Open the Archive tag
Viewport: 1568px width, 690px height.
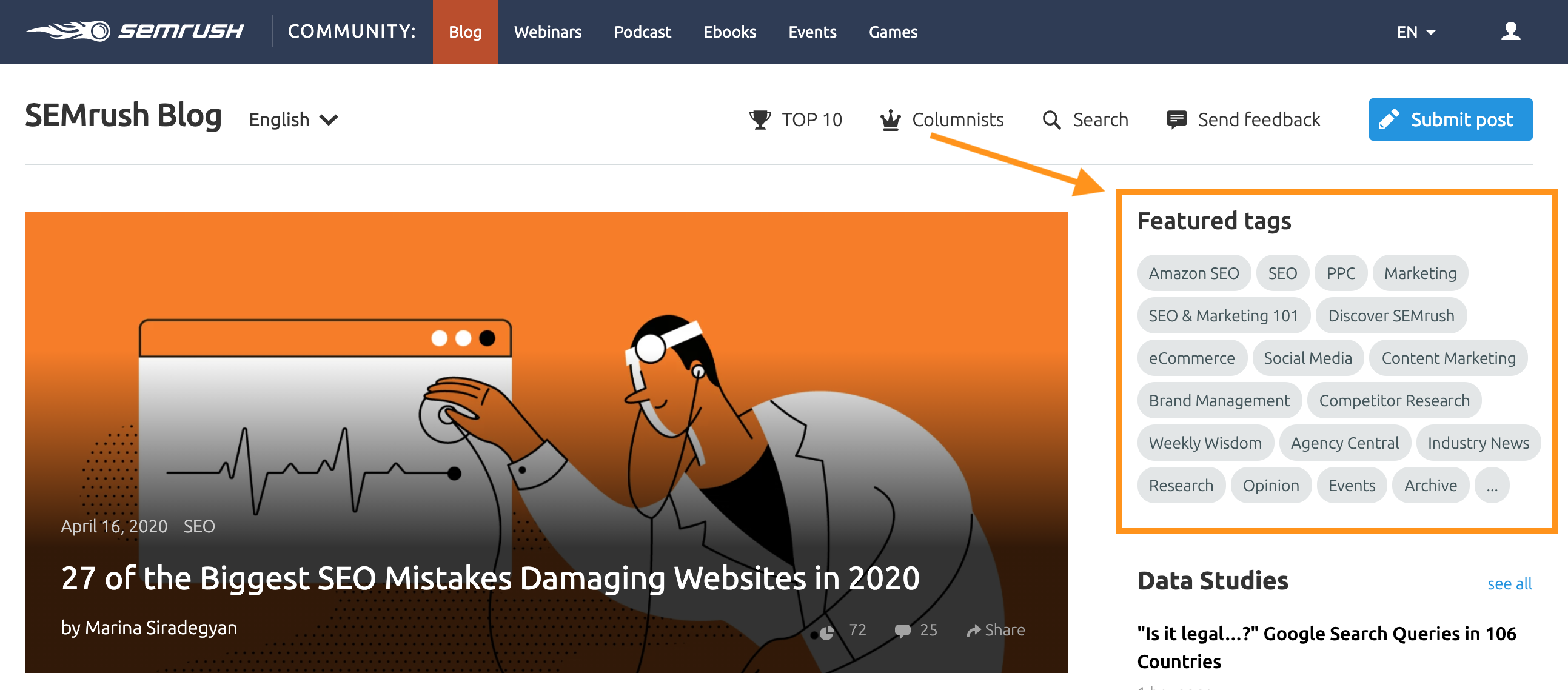click(1430, 486)
